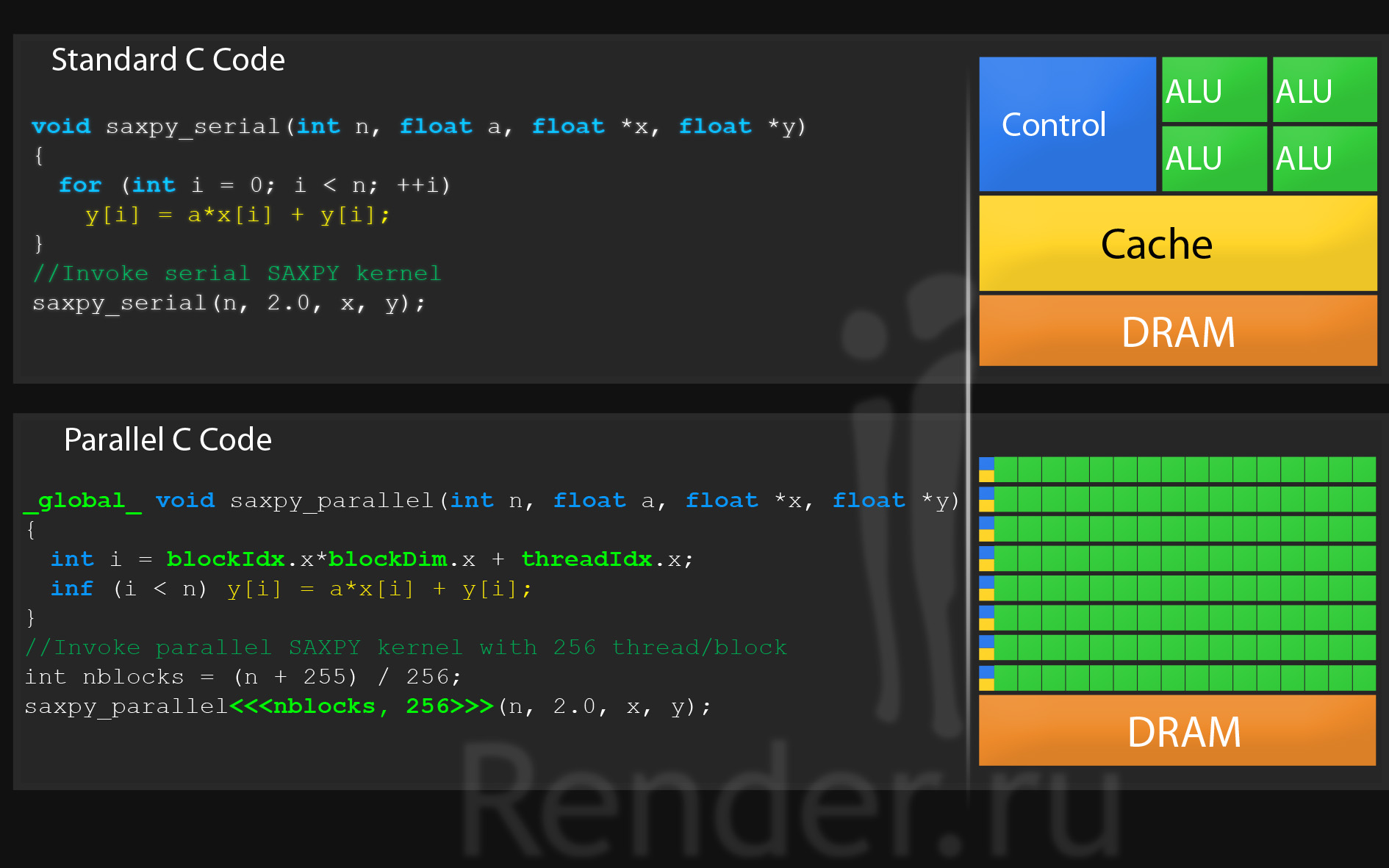Image resolution: width=1389 pixels, height=868 pixels.
Task: Click the bottom-right ALU block
Action: point(1324,159)
